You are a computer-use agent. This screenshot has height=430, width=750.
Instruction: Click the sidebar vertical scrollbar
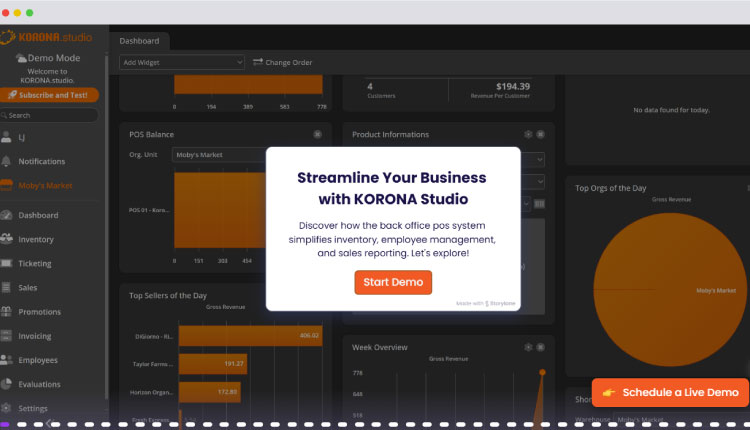click(x=107, y=225)
